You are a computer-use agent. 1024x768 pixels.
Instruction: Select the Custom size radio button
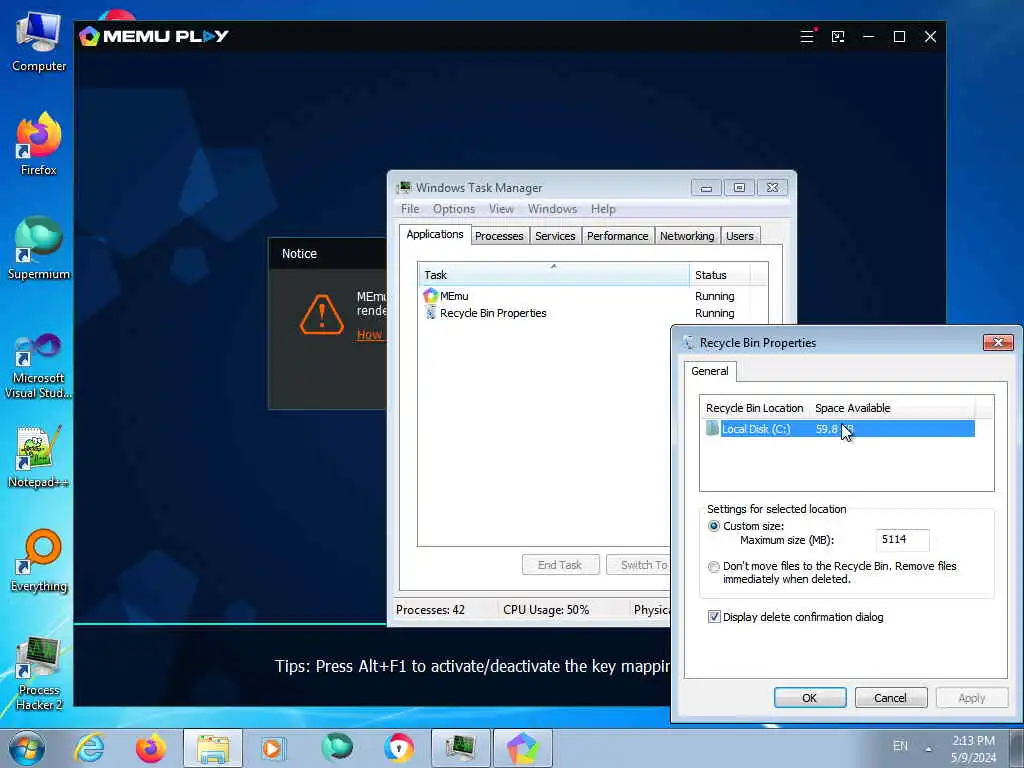click(x=714, y=526)
